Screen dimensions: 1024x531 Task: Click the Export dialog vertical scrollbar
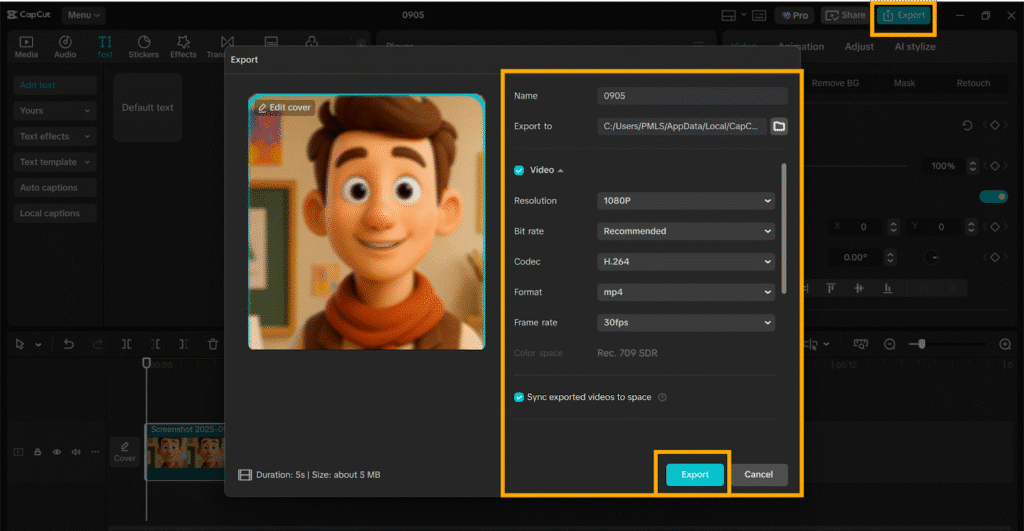pos(783,229)
